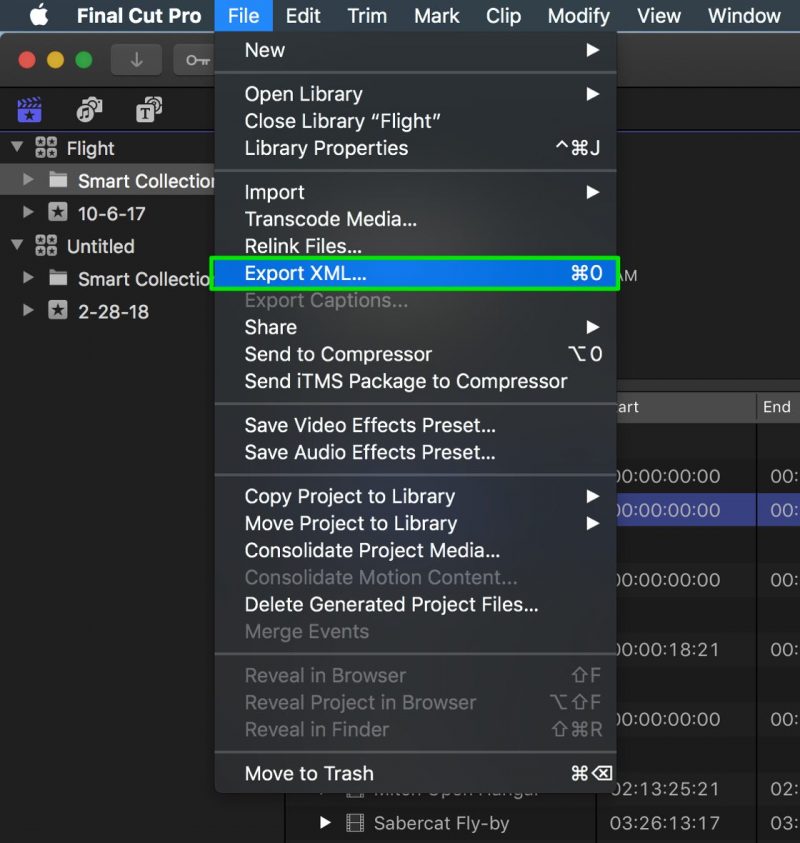Click the 03:26:13:17 start timecode
Image resolution: width=800 pixels, height=843 pixels.
tap(665, 823)
